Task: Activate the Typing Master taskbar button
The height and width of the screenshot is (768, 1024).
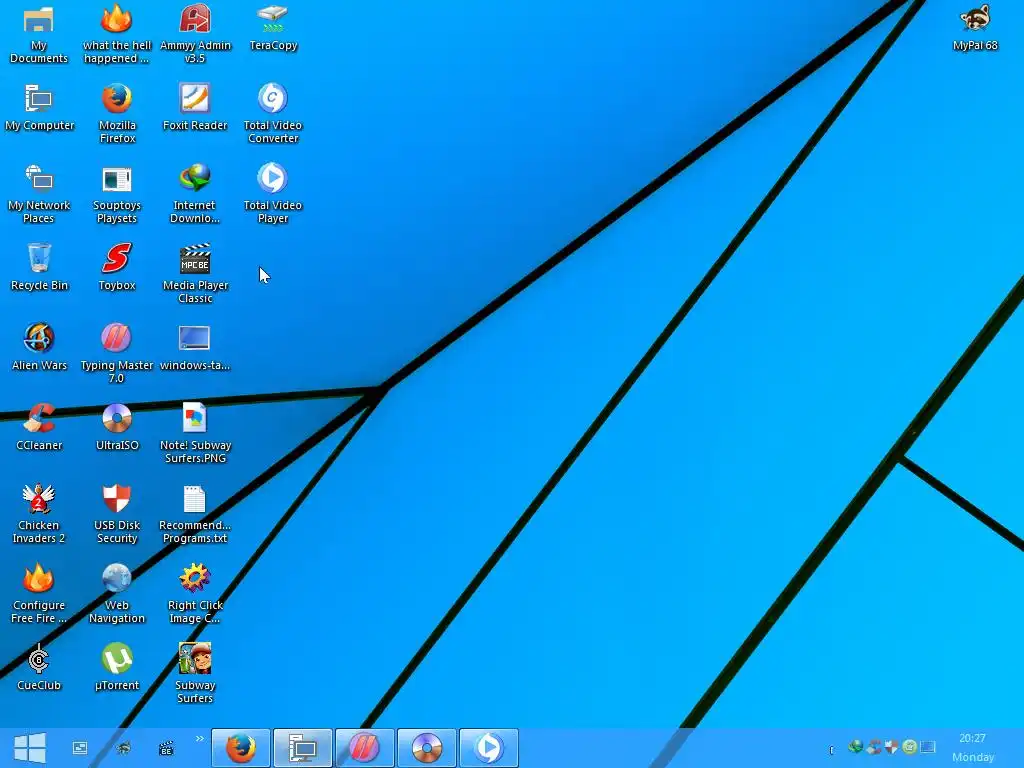Action: (364, 748)
